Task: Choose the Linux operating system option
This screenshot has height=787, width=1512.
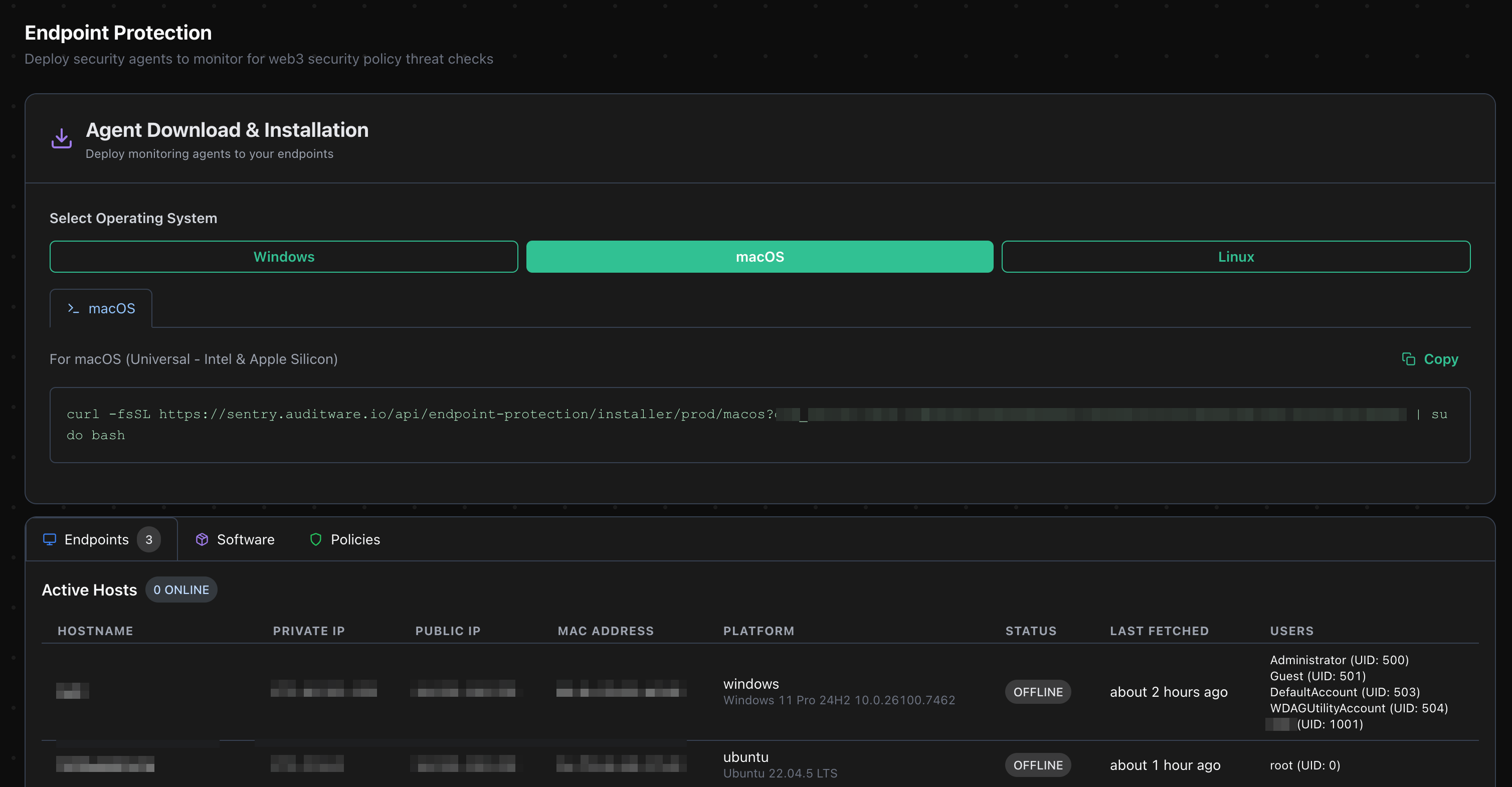Action: point(1236,257)
